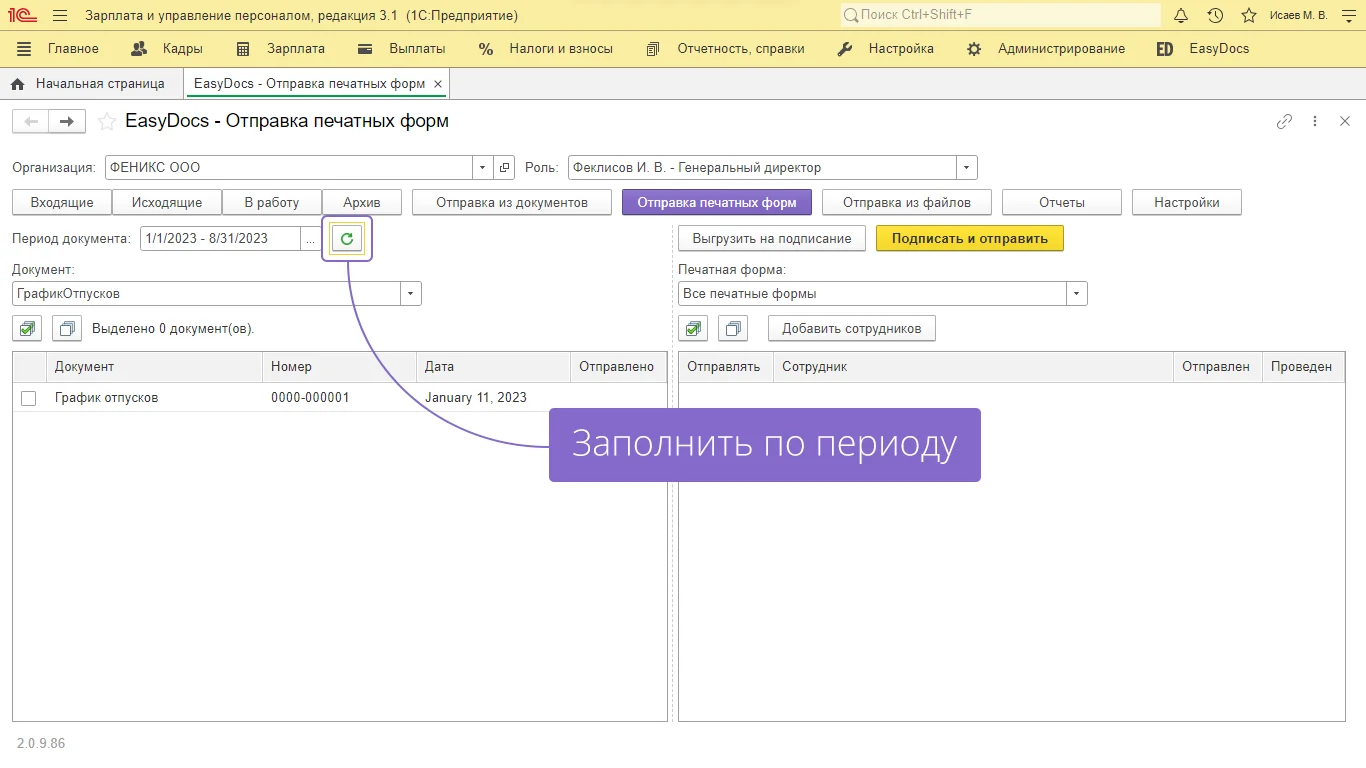The width and height of the screenshot is (1366, 768).
Task: Click the check-all icon above the employees table
Action: (x=693, y=328)
